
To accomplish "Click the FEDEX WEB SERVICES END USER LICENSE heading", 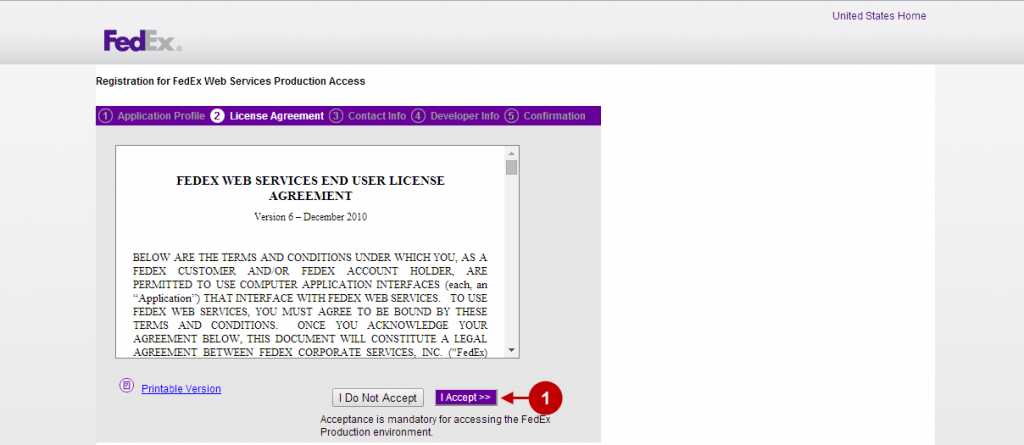I will pos(310,188).
